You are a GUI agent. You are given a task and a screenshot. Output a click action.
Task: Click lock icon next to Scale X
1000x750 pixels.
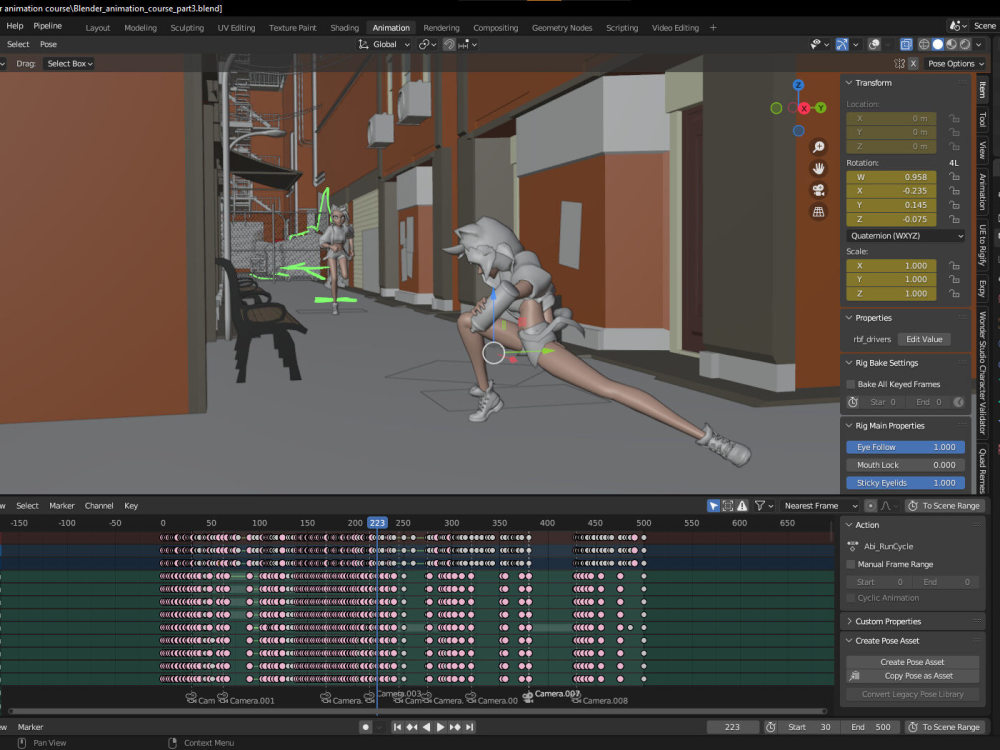[x=954, y=265]
